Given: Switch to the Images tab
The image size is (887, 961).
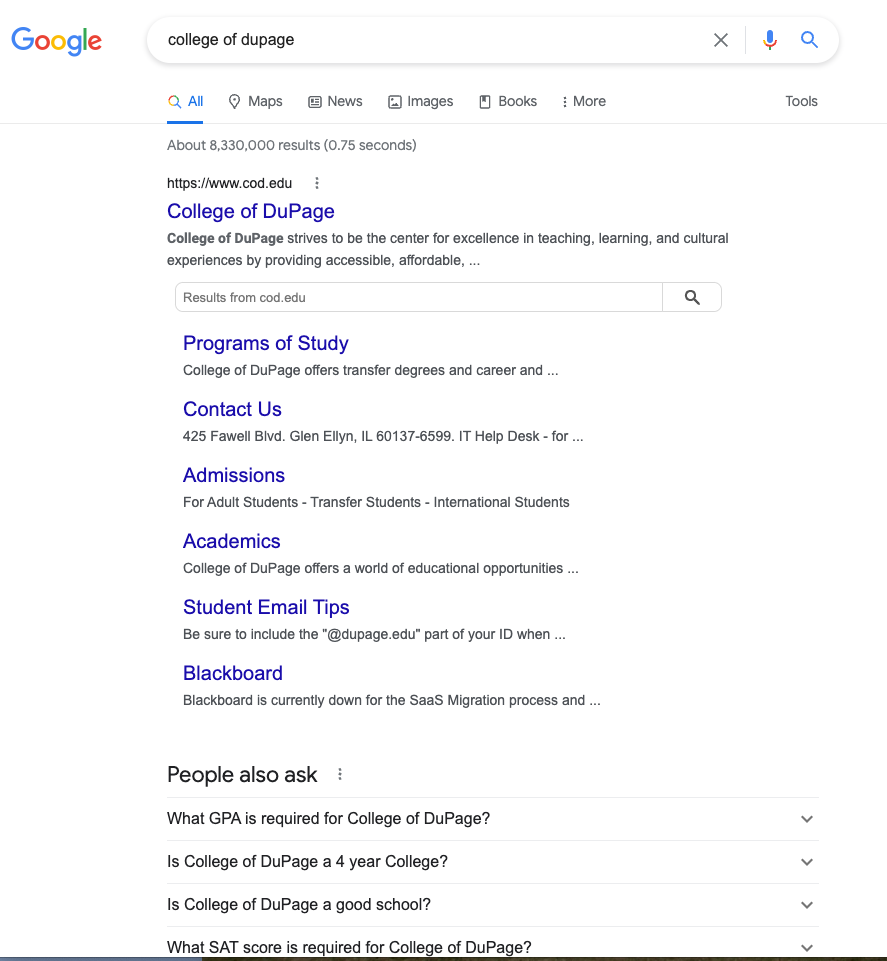Looking at the screenshot, I should point(420,101).
